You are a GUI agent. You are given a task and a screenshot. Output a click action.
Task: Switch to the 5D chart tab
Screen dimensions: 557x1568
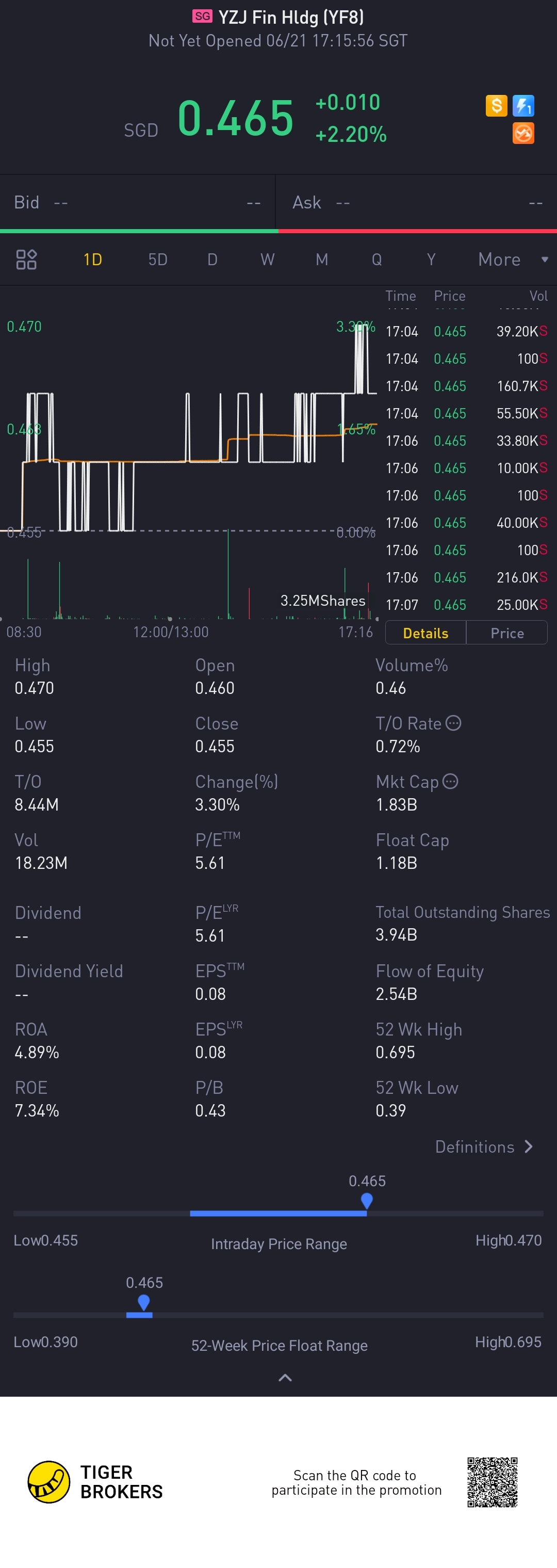point(158,260)
